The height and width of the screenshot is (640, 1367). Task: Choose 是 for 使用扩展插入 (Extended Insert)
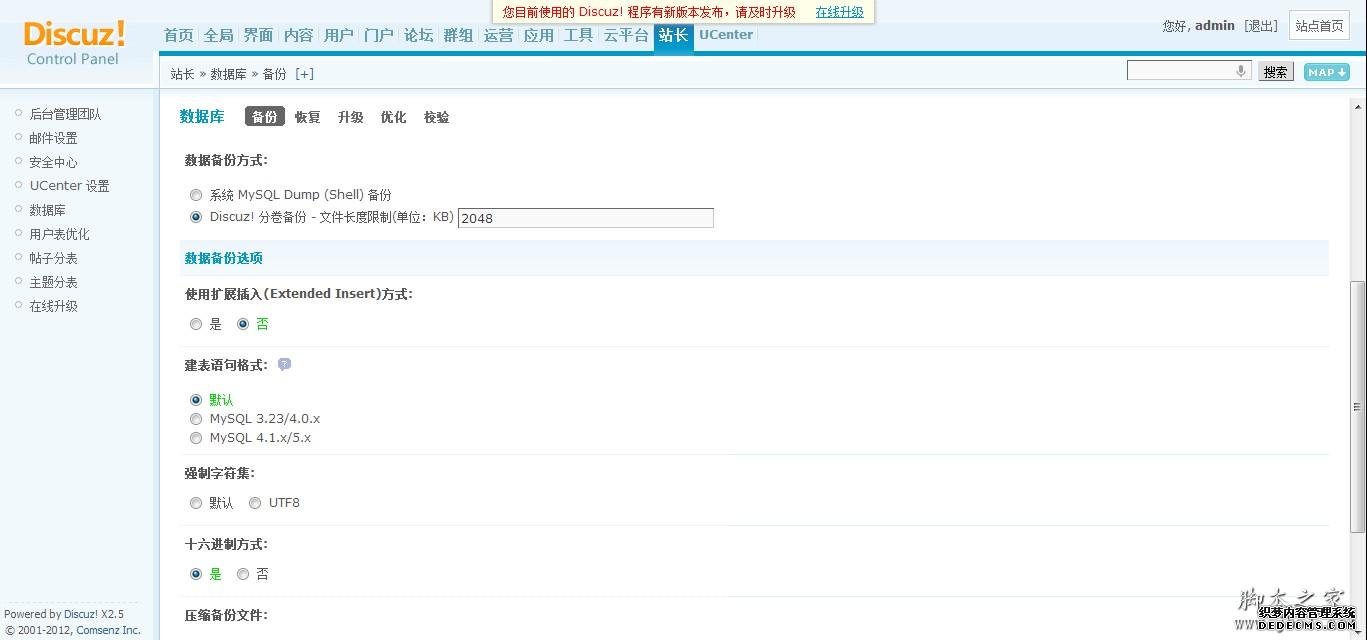coord(196,324)
